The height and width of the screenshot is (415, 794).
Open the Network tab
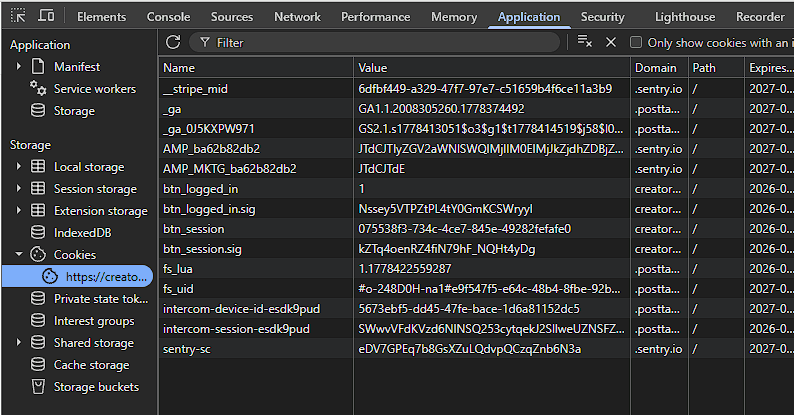297,17
